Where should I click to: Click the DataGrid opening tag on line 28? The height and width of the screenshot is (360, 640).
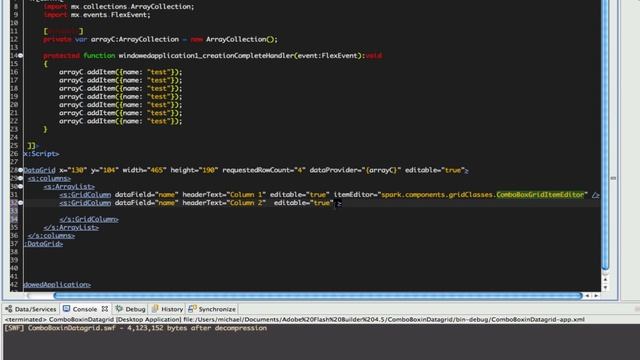click(x=39, y=170)
